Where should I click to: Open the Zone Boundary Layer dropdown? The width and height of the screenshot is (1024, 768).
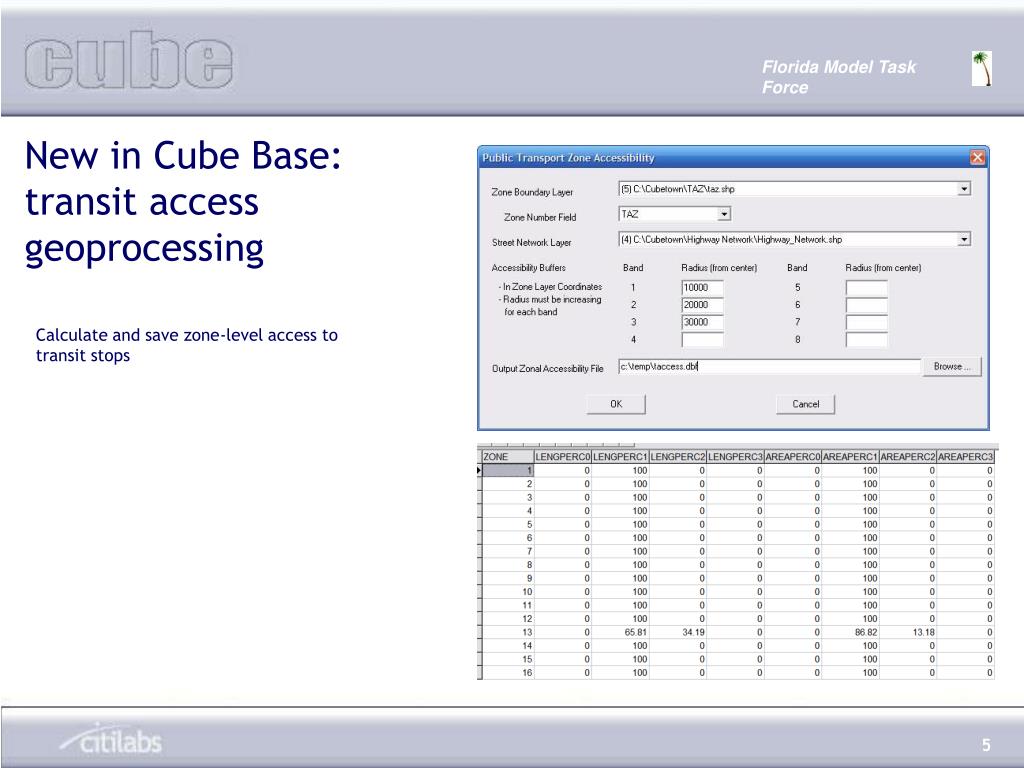(964, 189)
